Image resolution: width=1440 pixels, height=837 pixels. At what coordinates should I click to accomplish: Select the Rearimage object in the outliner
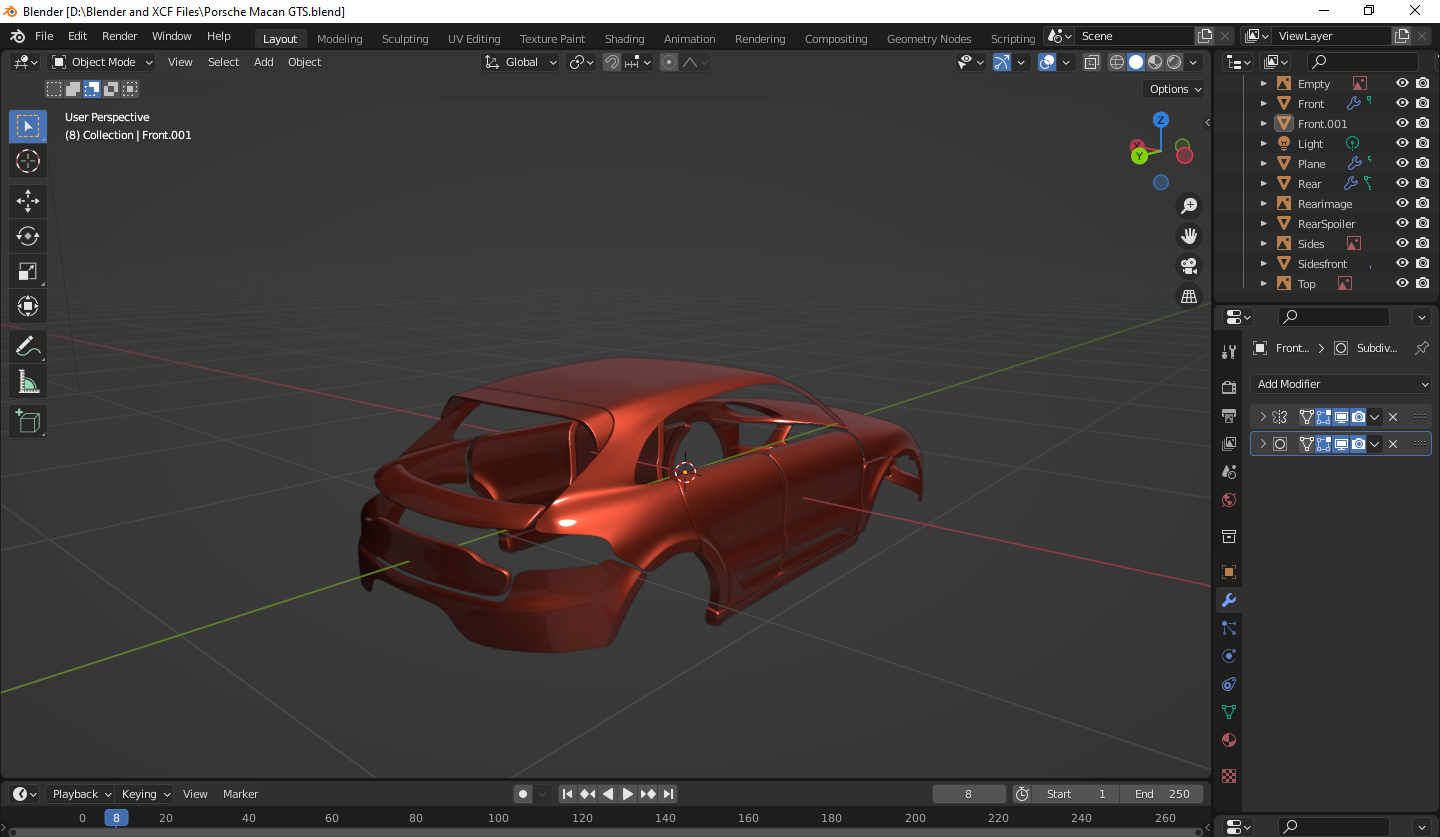click(1325, 204)
